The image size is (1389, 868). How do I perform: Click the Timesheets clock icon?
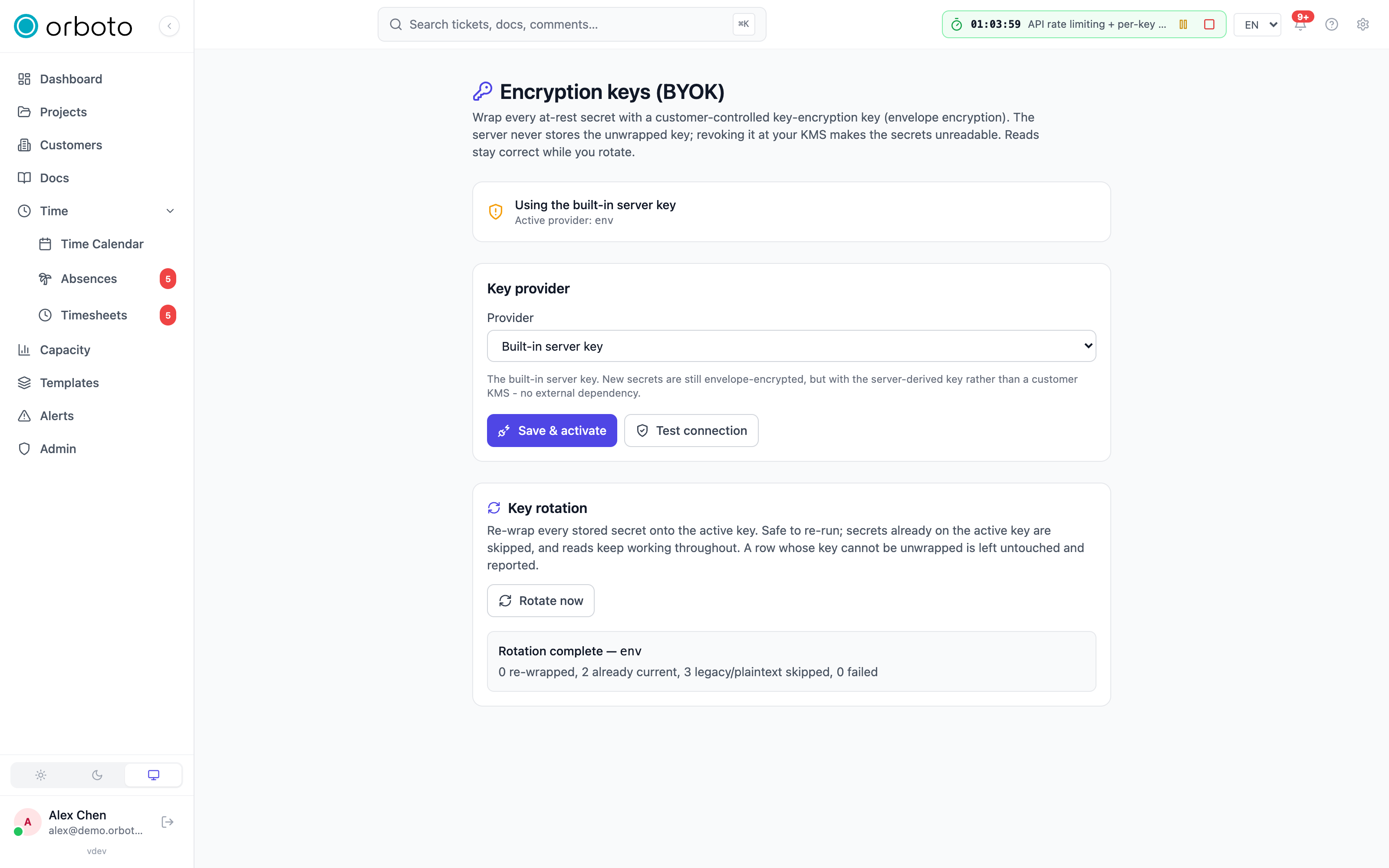pos(45,315)
